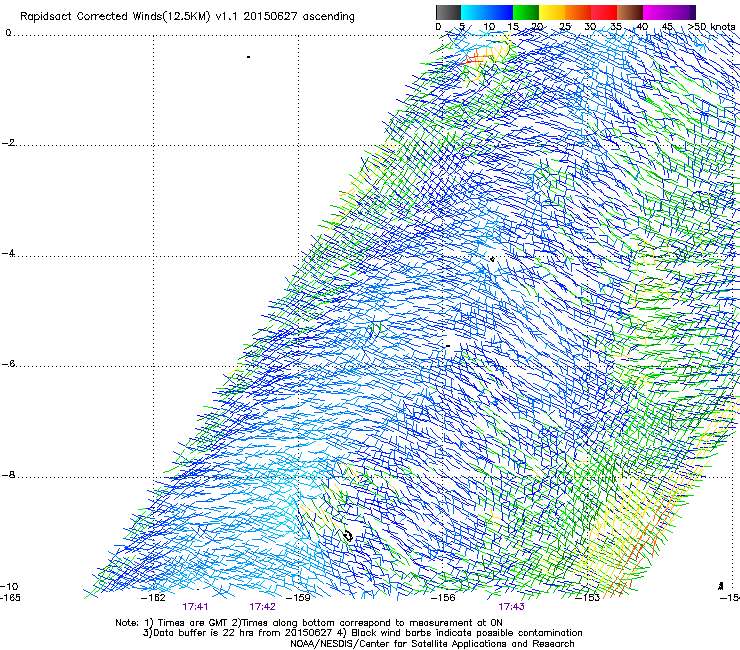Click the 17:41 time label
This screenshot has width=740, height=650.
pyautogui.click(x=195, y=607)
